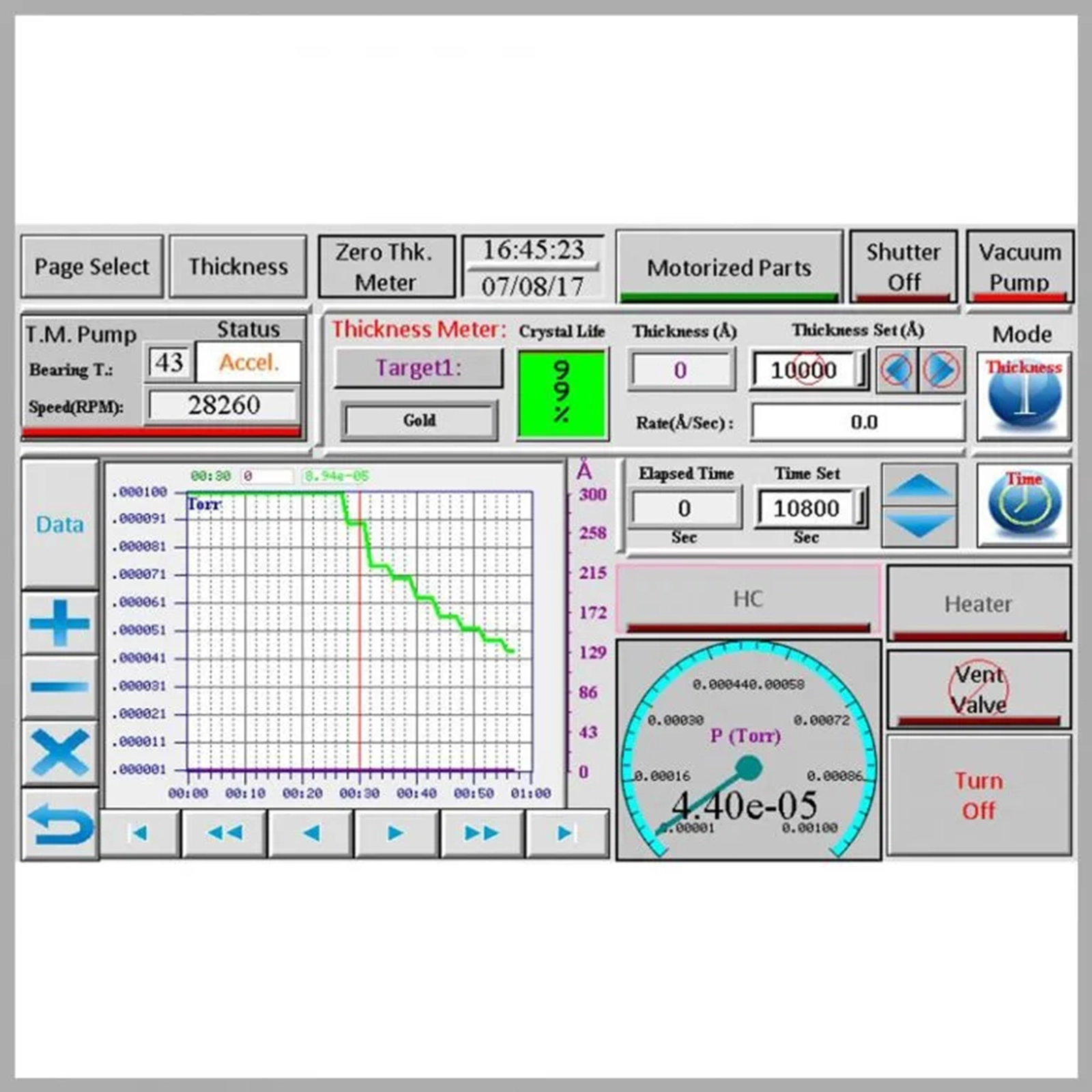
Task: Select Target1 in the thickness meter
Action: (x=418, y=368)
